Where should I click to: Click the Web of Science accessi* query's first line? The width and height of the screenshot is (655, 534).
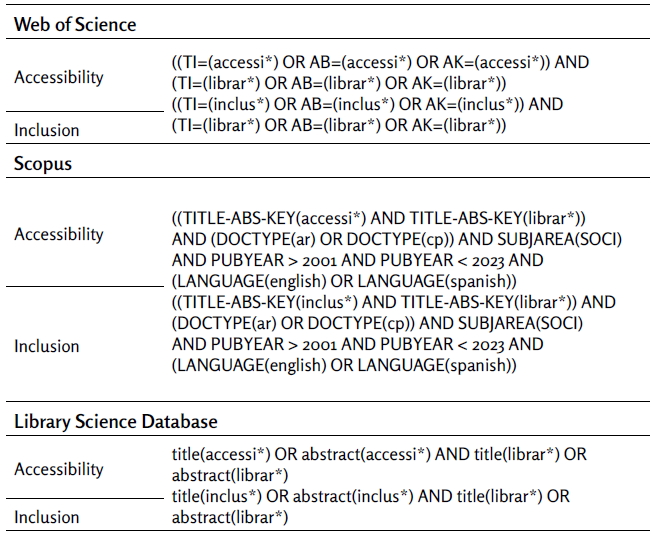[380, 62]
